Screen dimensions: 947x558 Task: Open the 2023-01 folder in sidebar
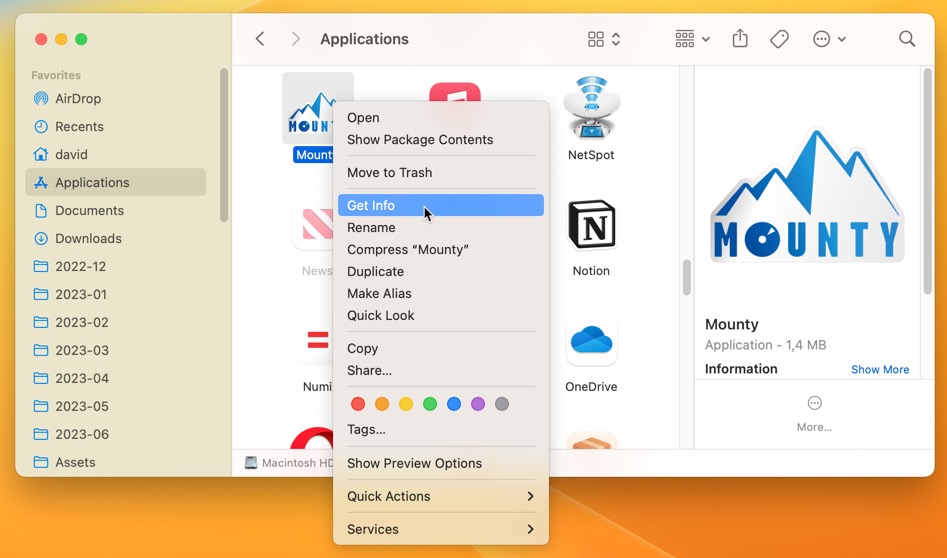115,294
